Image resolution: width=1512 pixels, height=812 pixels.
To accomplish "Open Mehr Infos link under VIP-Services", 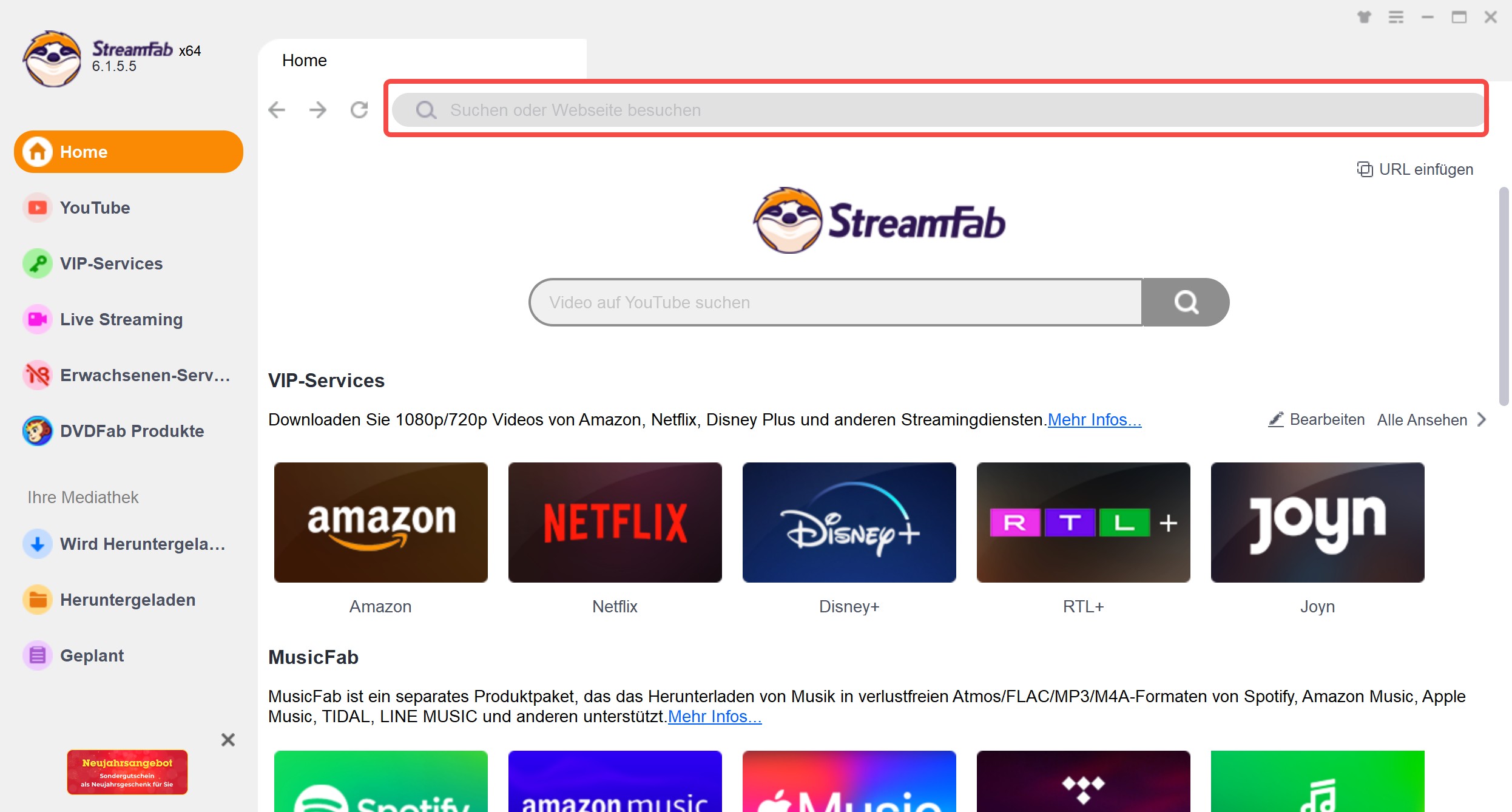I will point(1095,419).
